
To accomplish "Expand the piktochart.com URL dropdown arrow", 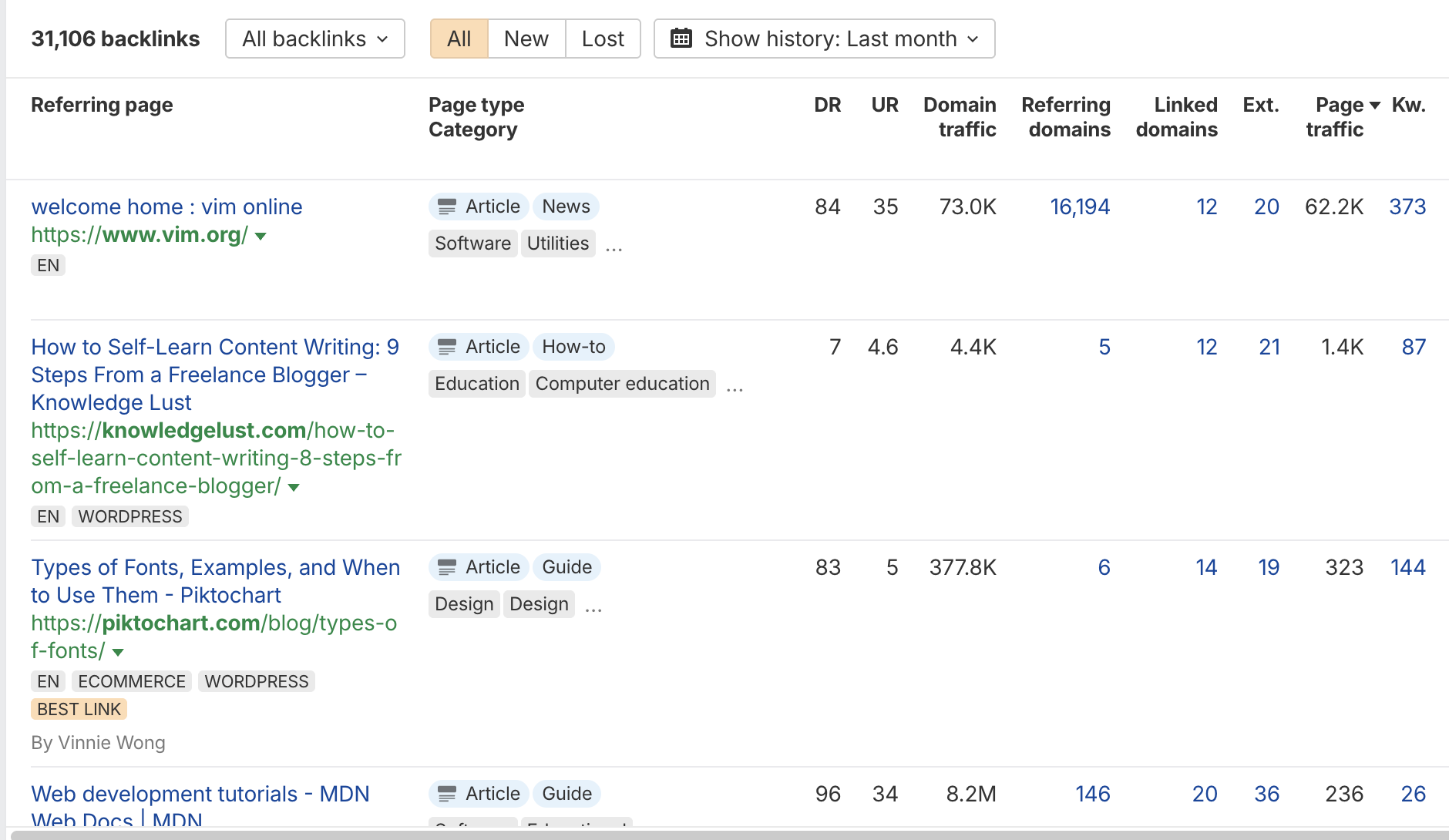I will (118, 653).
